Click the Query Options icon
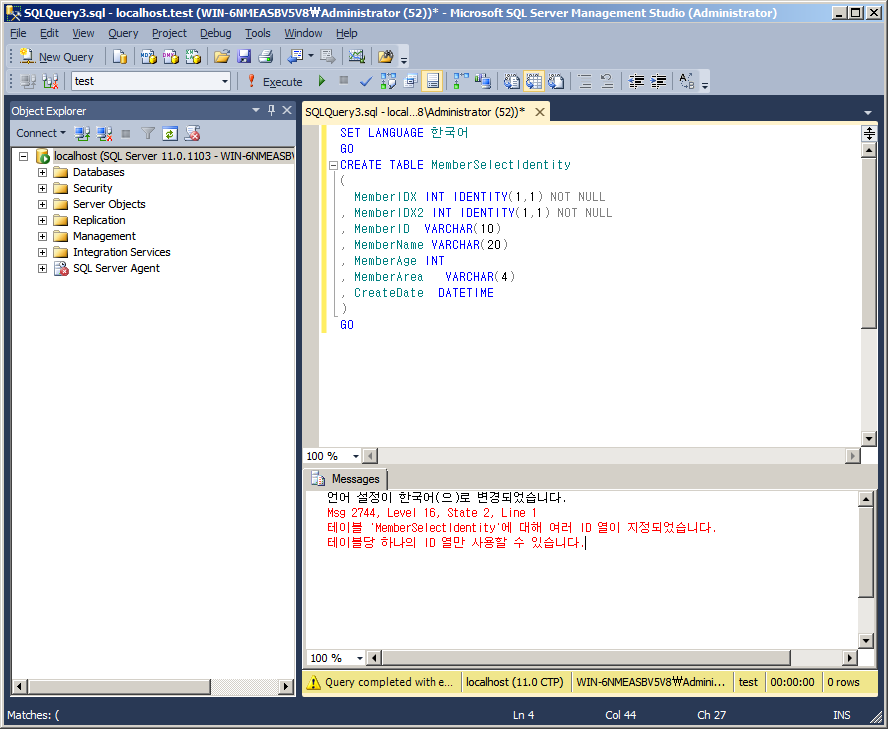The image size is (888, 729). tap(411, 82)
